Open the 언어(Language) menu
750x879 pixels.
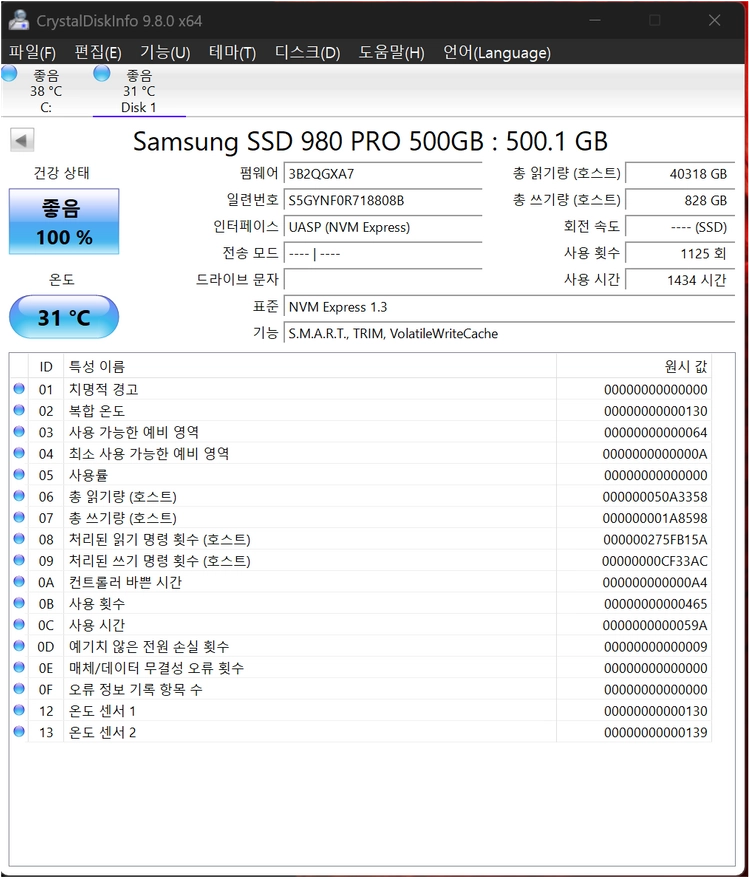point(497,52)
